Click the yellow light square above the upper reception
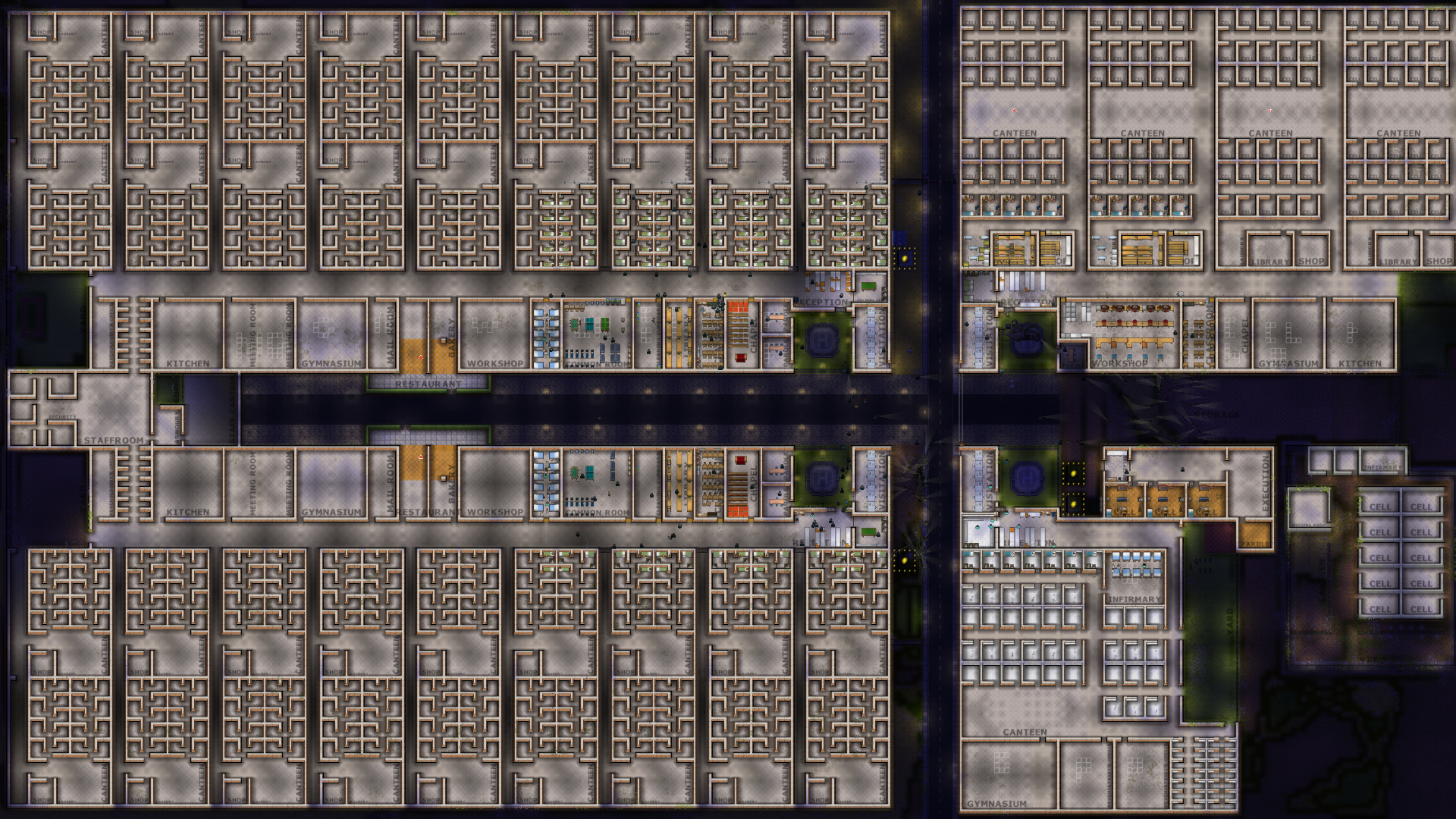Viewport: 1456px width, 819px height. (x=904, y=259)
